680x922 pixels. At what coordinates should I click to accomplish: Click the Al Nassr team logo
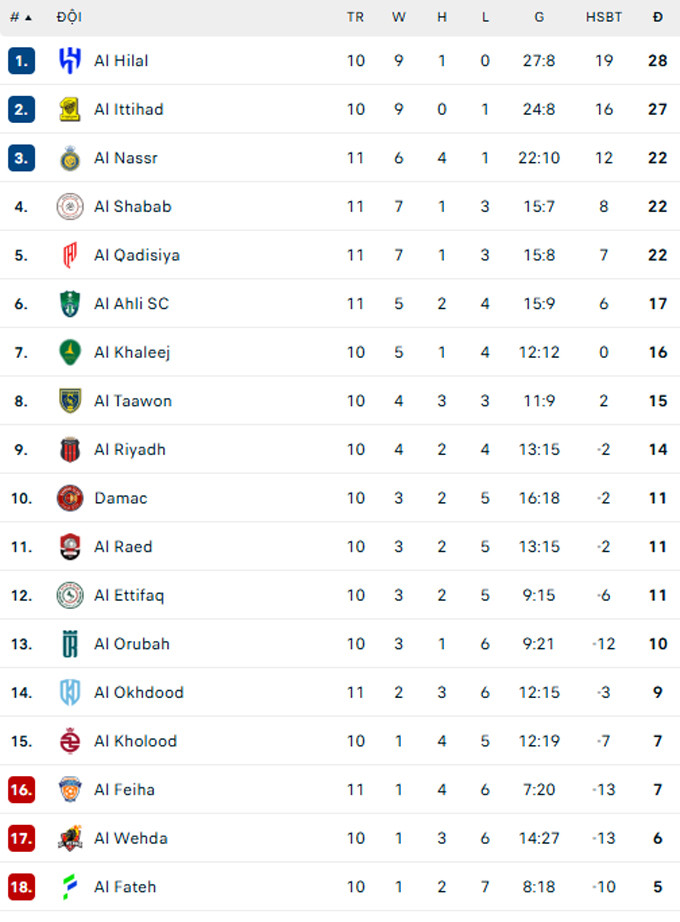tap(69, 158)
